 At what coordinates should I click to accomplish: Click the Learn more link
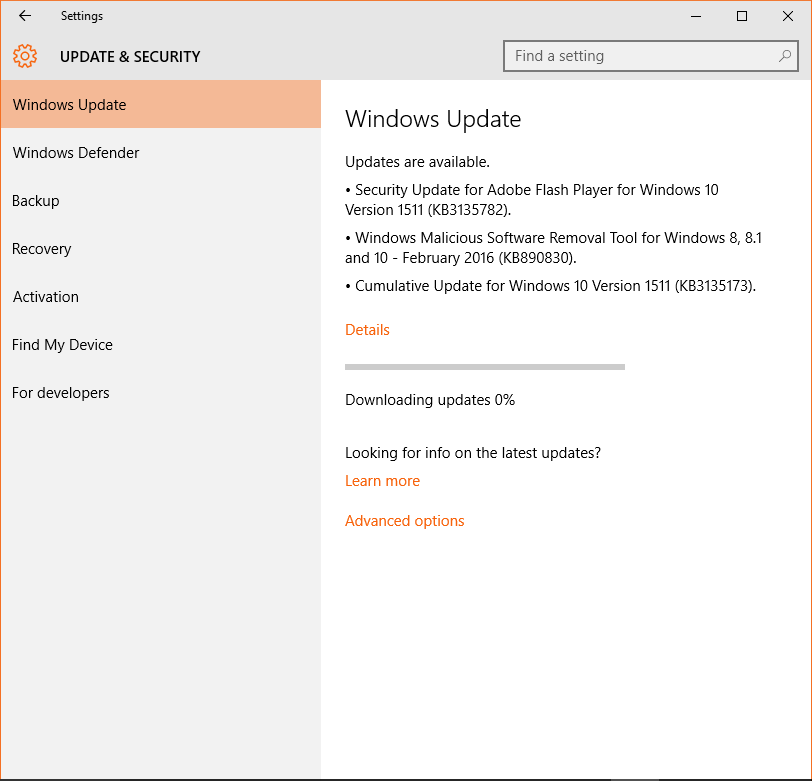tap(382, 481)
